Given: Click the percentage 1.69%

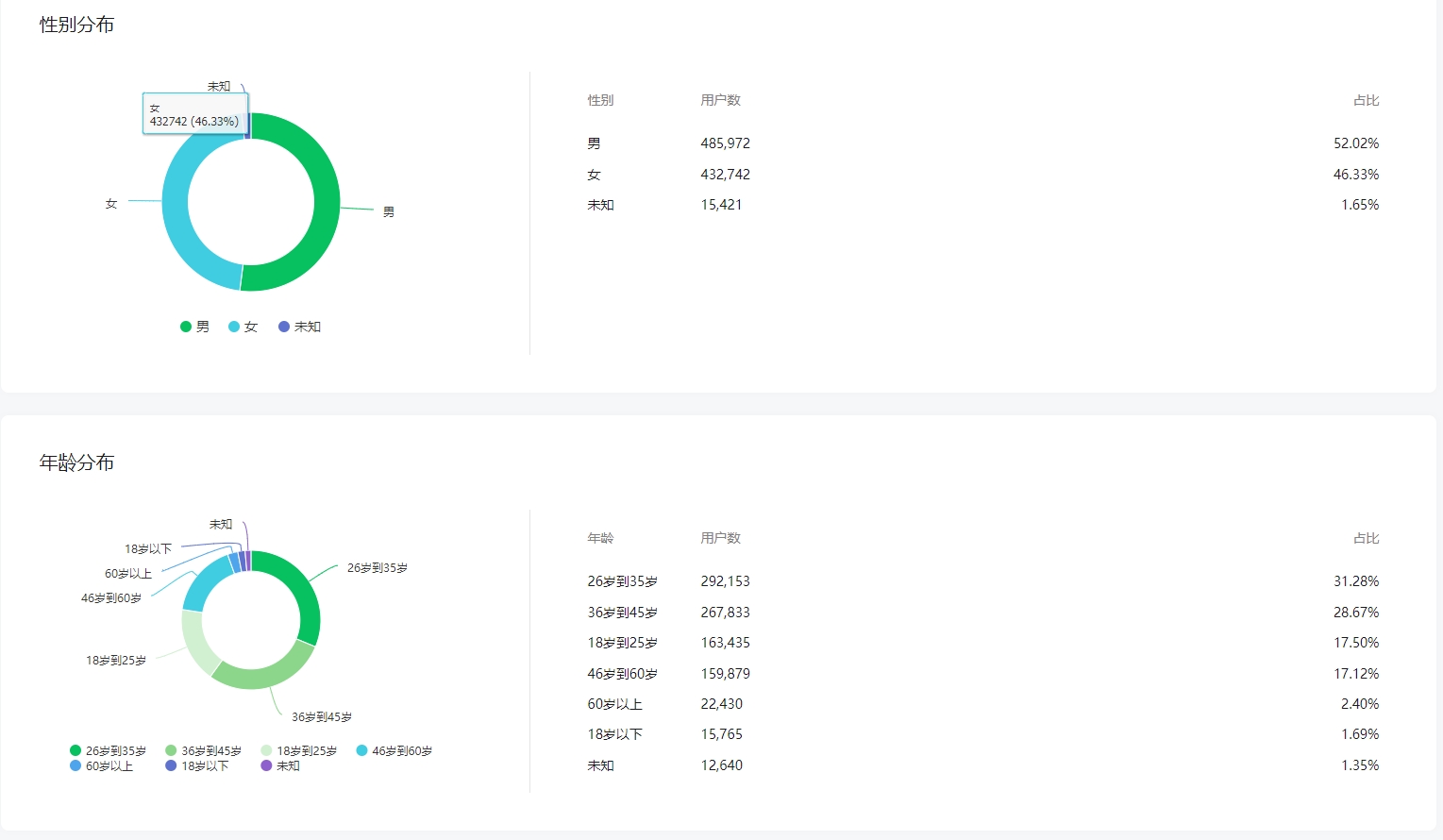Looking at the screenshot, I should point(1360,734).
